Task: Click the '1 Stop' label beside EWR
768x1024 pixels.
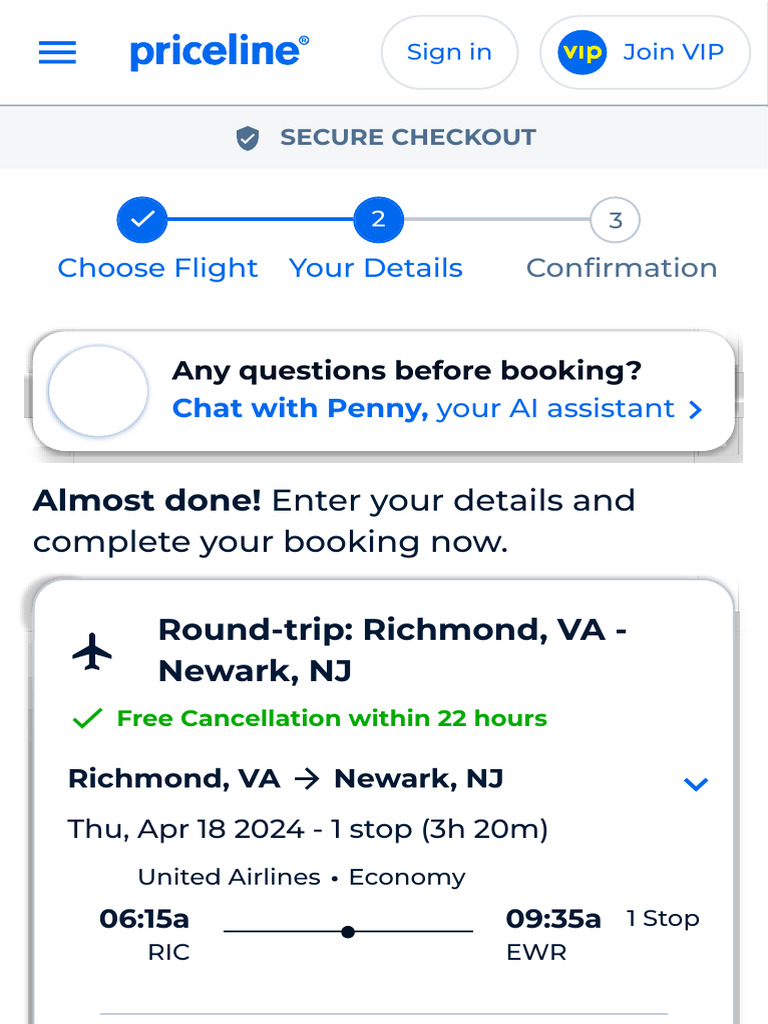Action: point(663,918)
